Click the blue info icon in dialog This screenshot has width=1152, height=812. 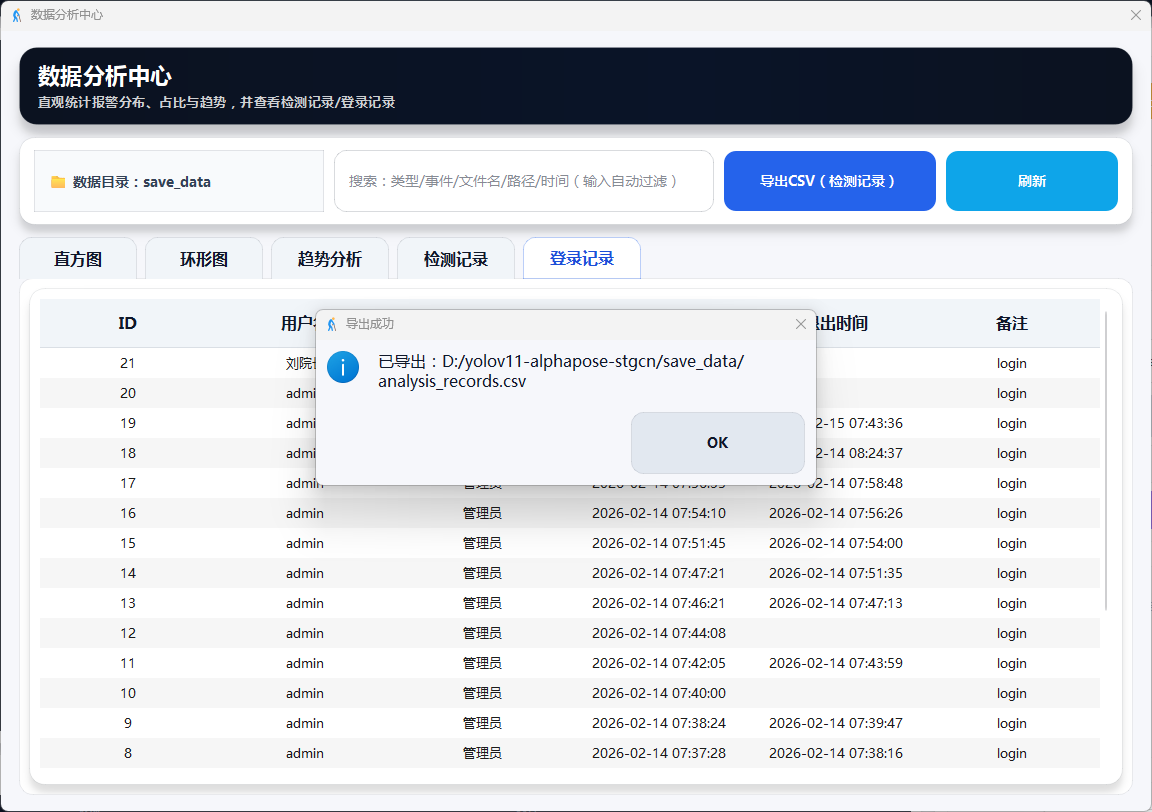click(x=343, y=367)
